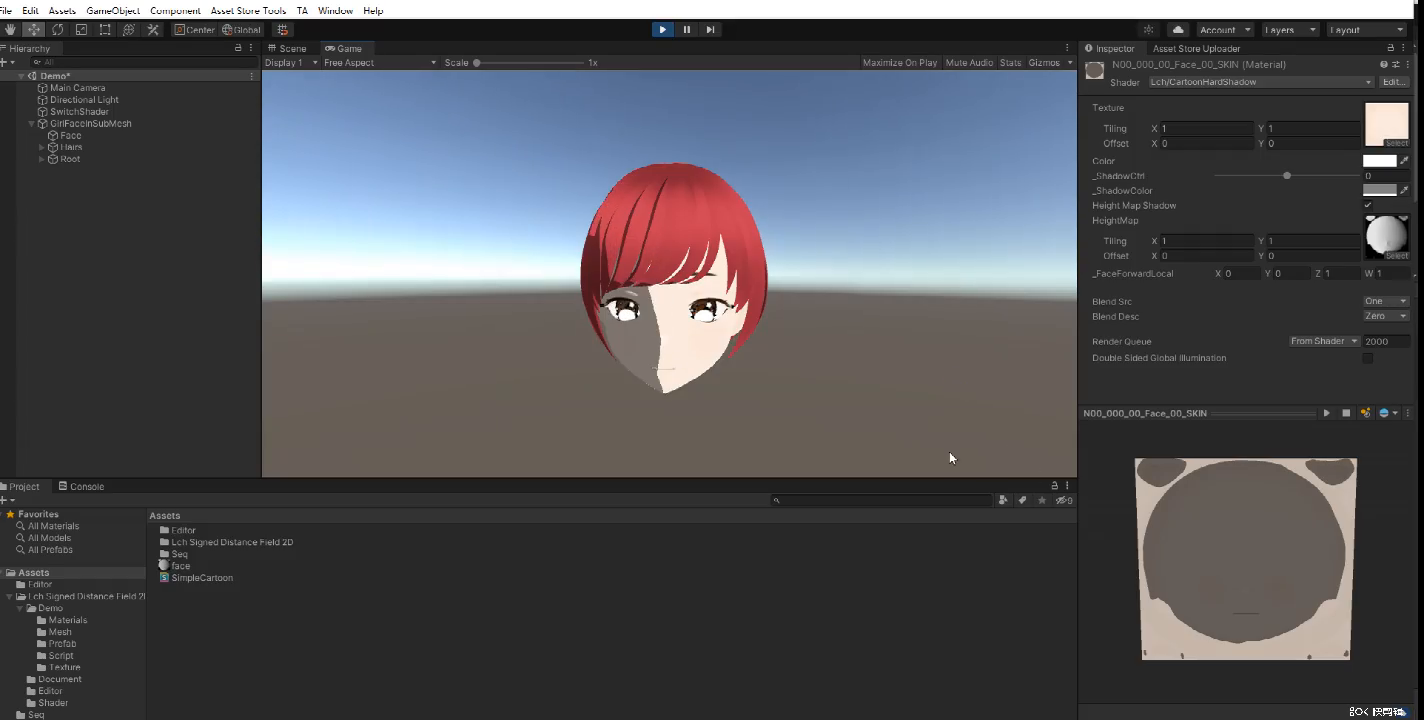This screenshot has width=1424, height=720.
Task: Click the Project panel add (+) button
Action: 5,500
